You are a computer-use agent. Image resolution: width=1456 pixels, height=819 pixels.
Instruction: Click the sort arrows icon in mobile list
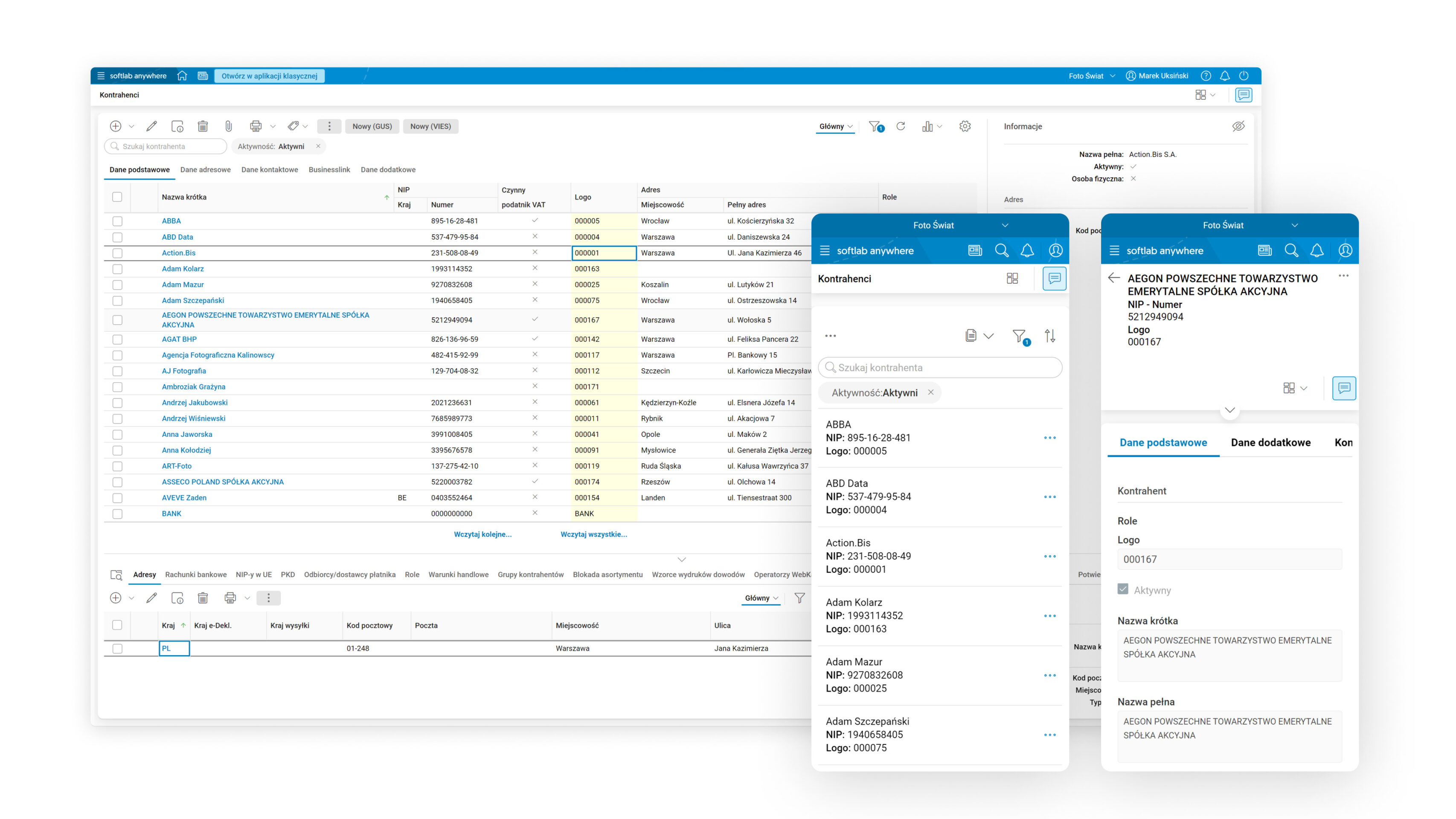1049,336
